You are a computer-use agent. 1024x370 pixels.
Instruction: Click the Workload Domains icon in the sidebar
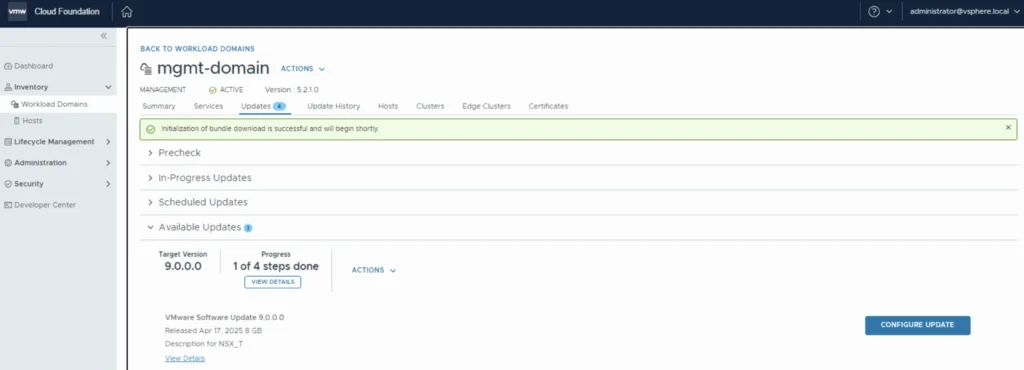[x=15, y=104]
